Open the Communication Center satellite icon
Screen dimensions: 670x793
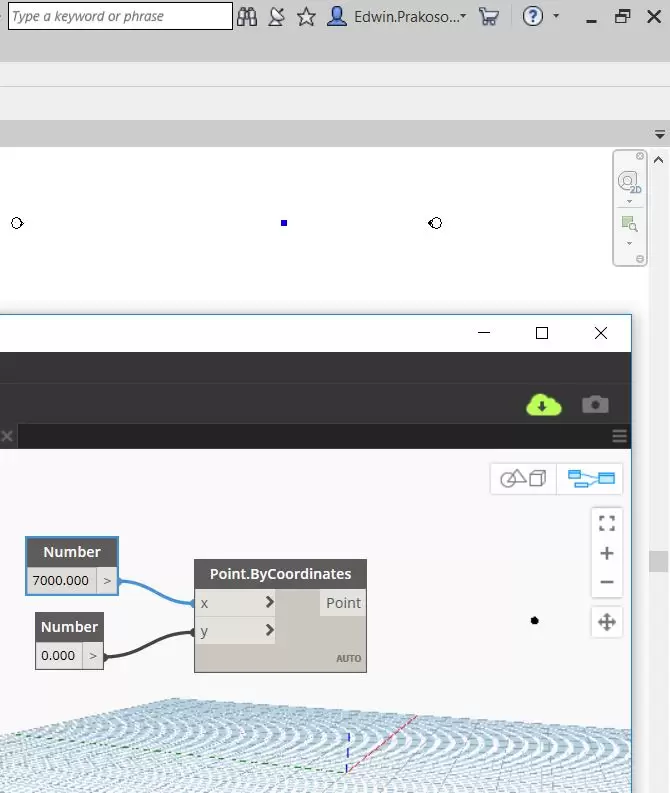point(277,16)
